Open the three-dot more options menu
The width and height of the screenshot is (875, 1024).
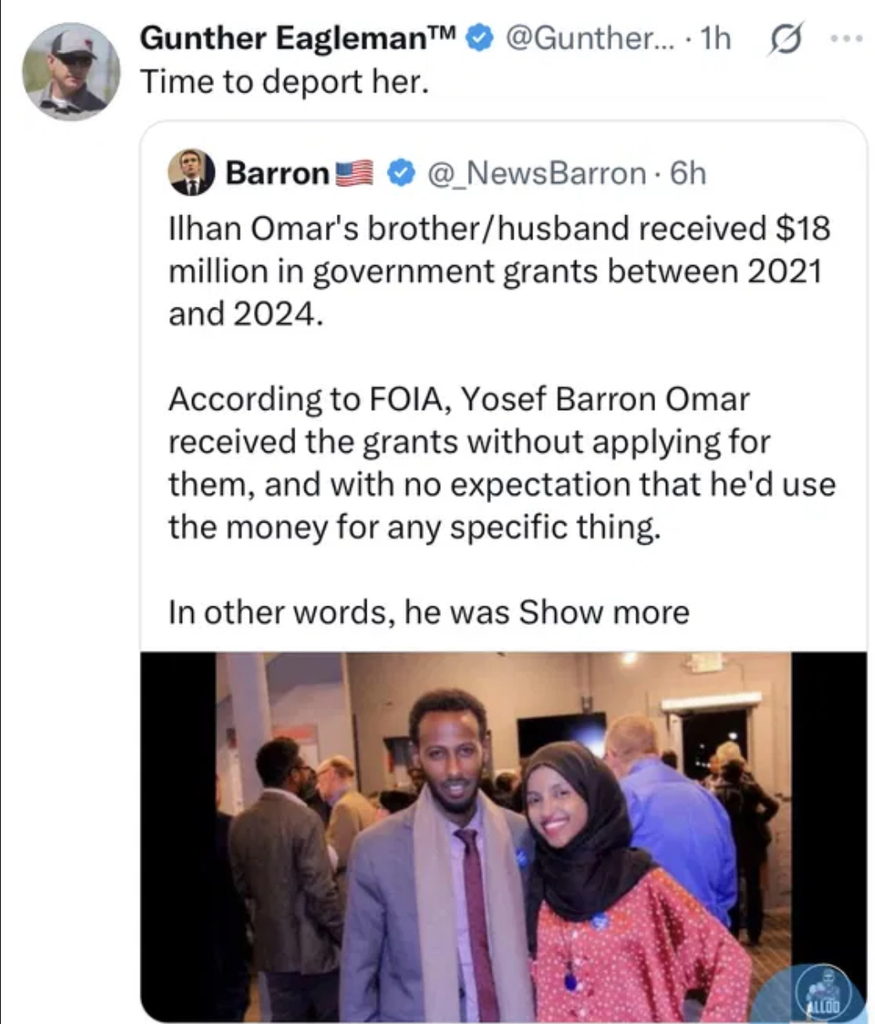tap(845, 39)
